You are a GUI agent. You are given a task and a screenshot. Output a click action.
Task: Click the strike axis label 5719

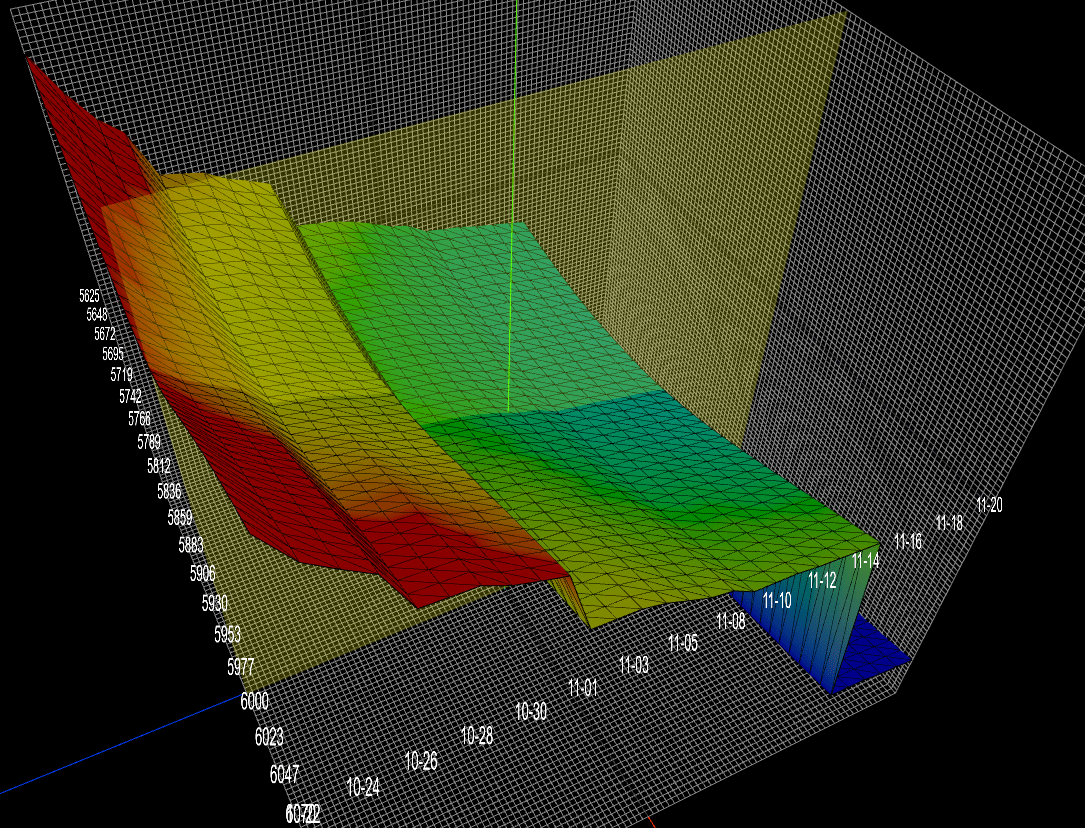(121, 375)
